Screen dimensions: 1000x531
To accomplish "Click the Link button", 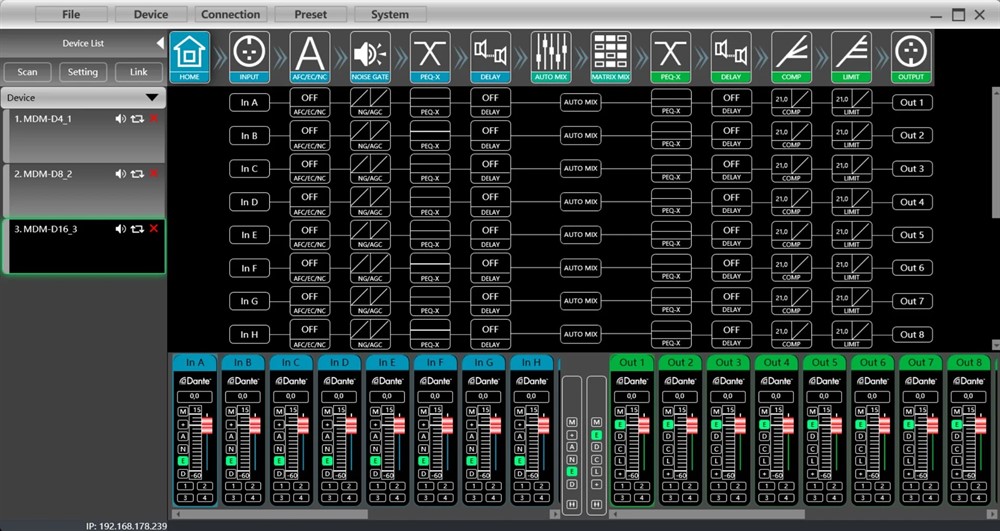I will pos(138,72).
